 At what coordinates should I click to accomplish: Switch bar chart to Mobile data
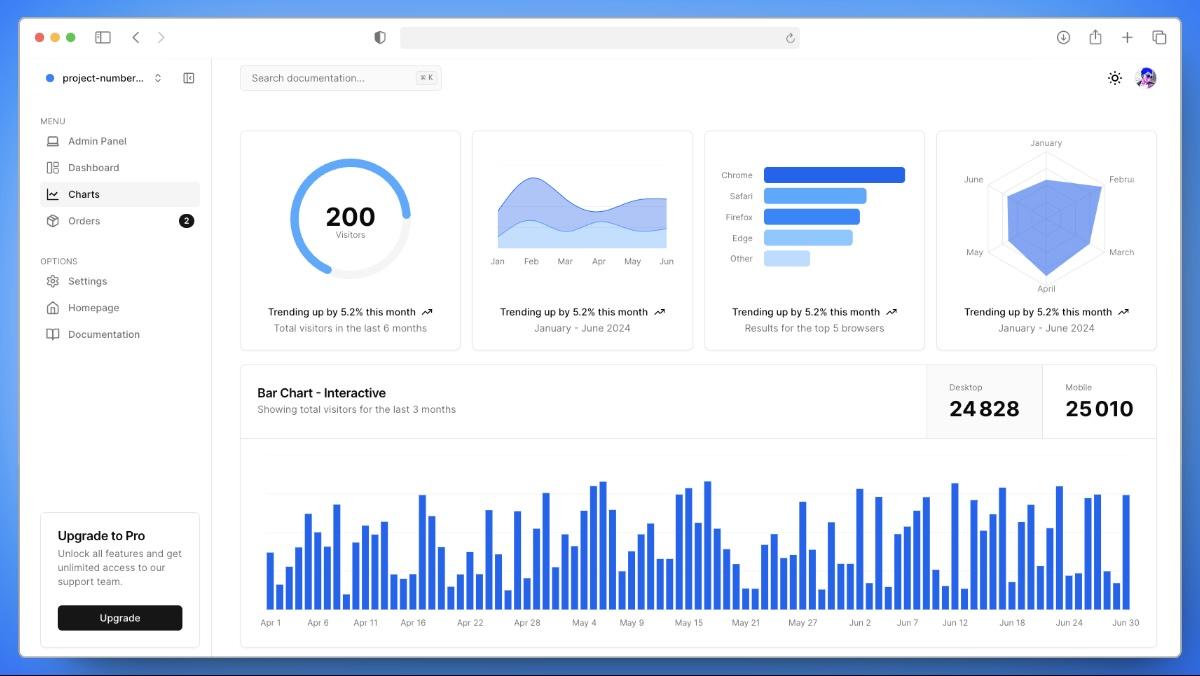point(1099,401)
